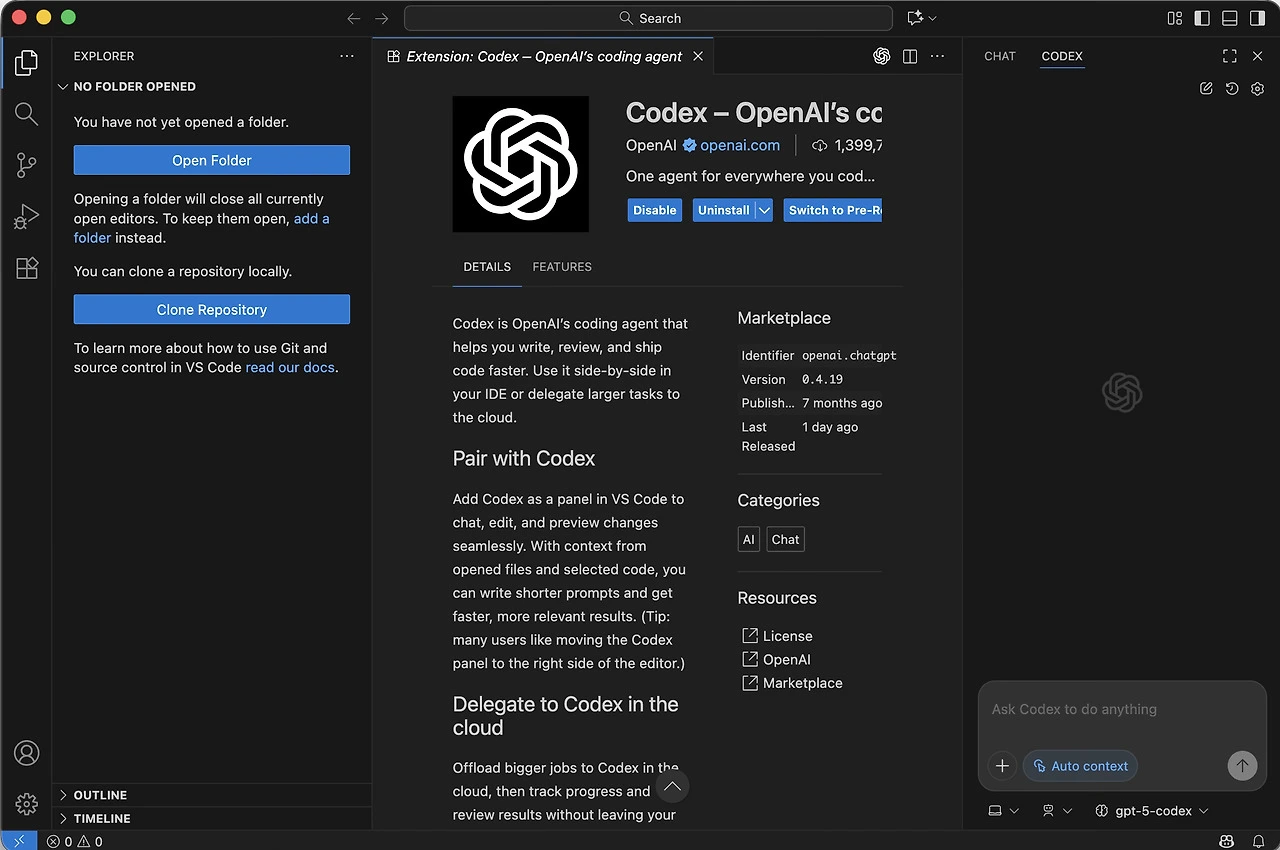Viewport: 1280px width, 850px height.
Task: Open the Copilot chat dropdown chevron
Action: pyautogui.click(x=933, y=18)
